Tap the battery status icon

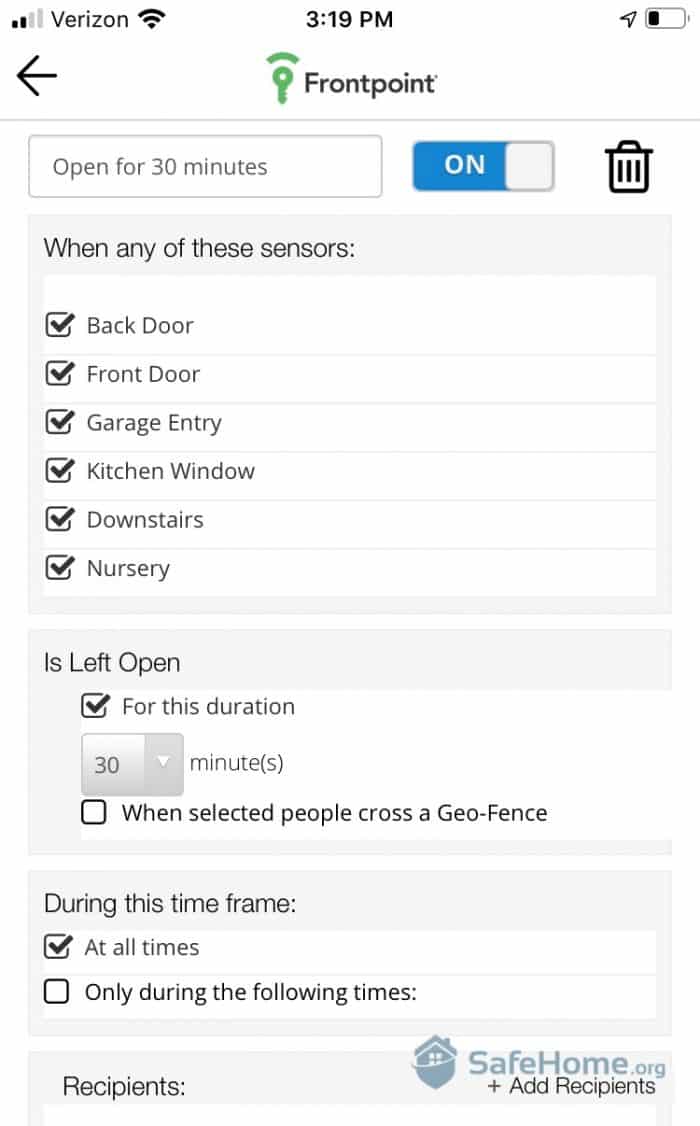click(x=665, y=19)
